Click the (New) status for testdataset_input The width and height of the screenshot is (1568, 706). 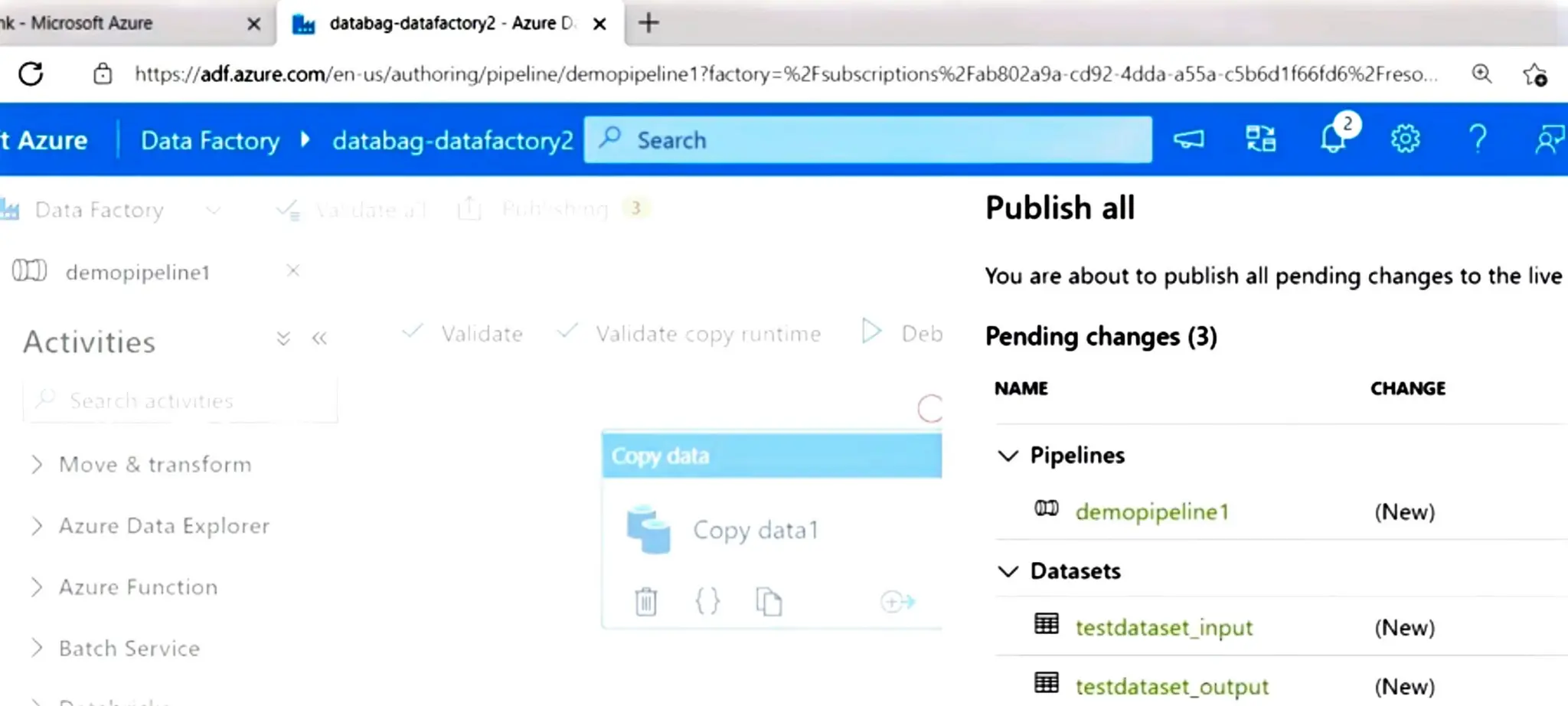pos(1404,627)
